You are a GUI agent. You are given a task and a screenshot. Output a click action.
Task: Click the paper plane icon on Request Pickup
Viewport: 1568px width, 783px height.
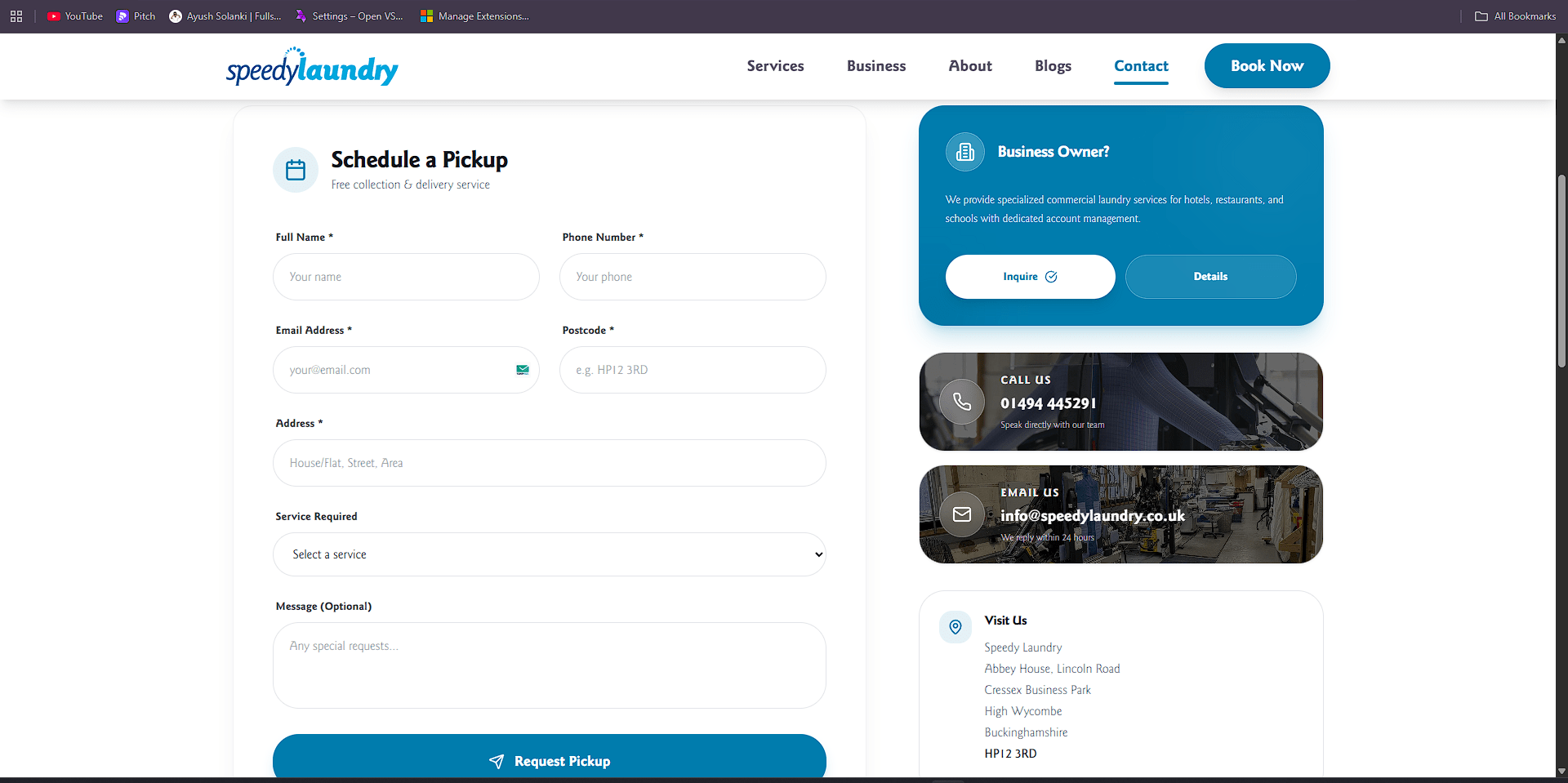tap(497, 761)
